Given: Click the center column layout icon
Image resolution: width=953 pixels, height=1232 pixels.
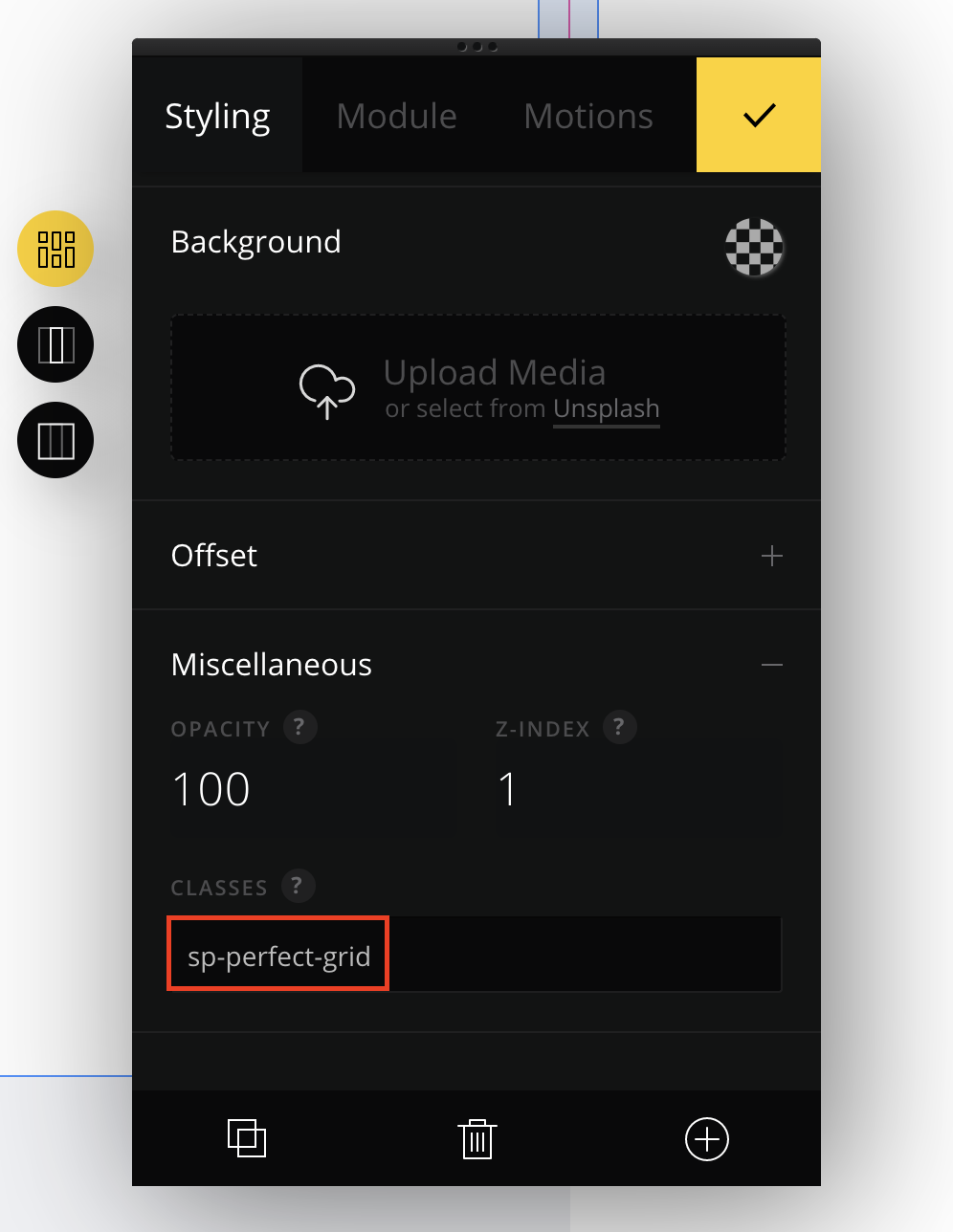Looking at the screenshot, I should point(55,344).
